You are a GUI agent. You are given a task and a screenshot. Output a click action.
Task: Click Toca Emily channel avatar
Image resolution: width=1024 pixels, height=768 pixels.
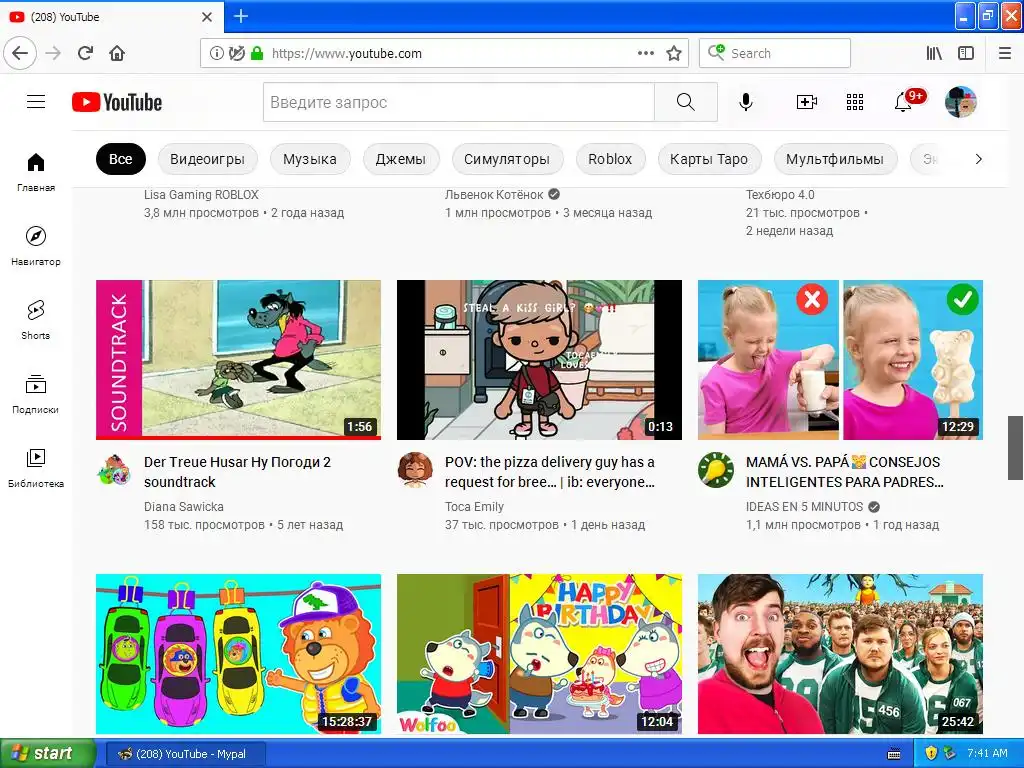pos(415,470)
